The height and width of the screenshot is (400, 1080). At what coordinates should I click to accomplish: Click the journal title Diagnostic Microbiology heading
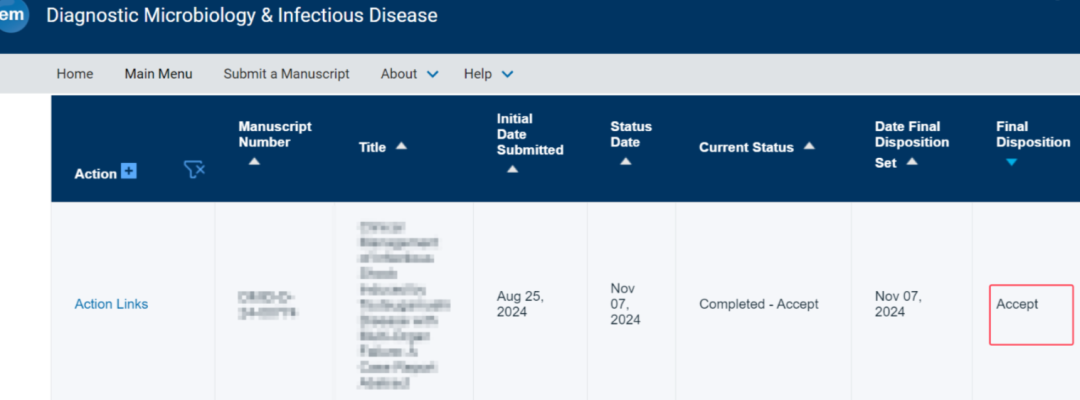pyautogui.click(x=242, y=15)
